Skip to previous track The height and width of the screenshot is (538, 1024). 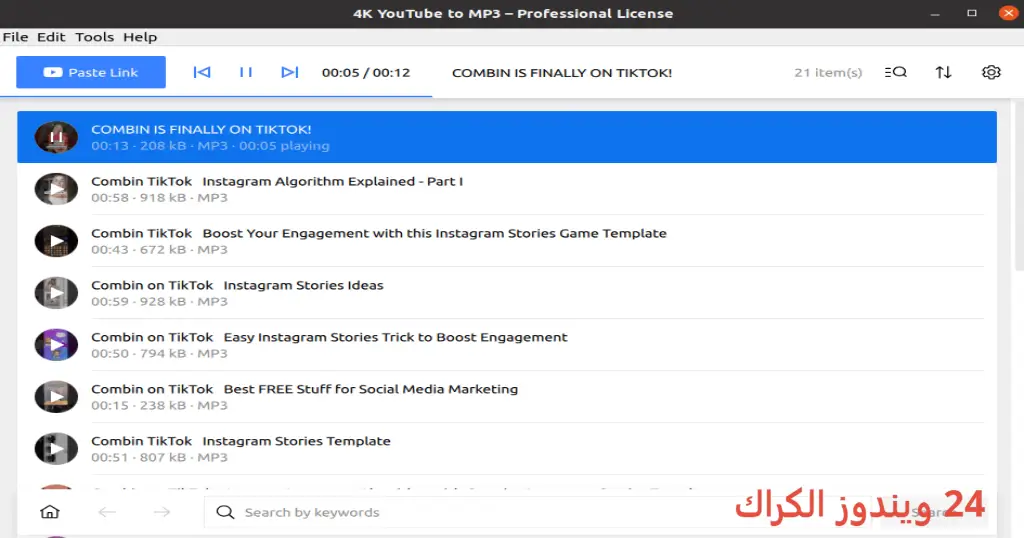pyautogui.click(x=202, y=72)
